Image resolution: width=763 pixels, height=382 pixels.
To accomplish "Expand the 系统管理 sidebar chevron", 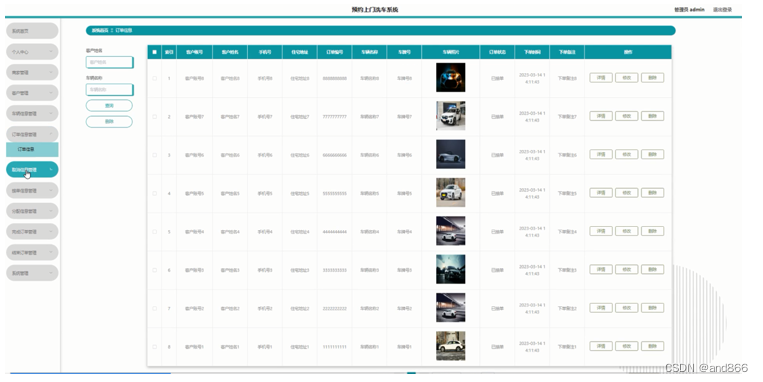I will click(x=51, y=273).
